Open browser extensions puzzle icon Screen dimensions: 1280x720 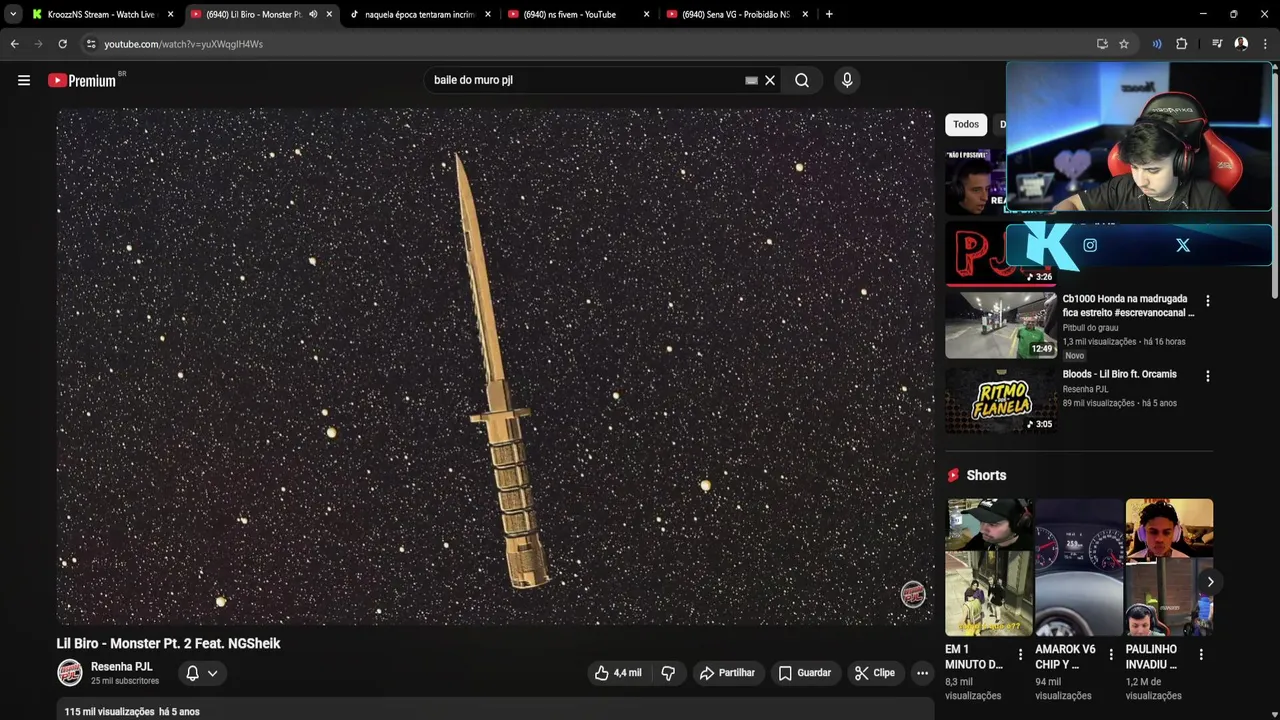click(1181, 44)
